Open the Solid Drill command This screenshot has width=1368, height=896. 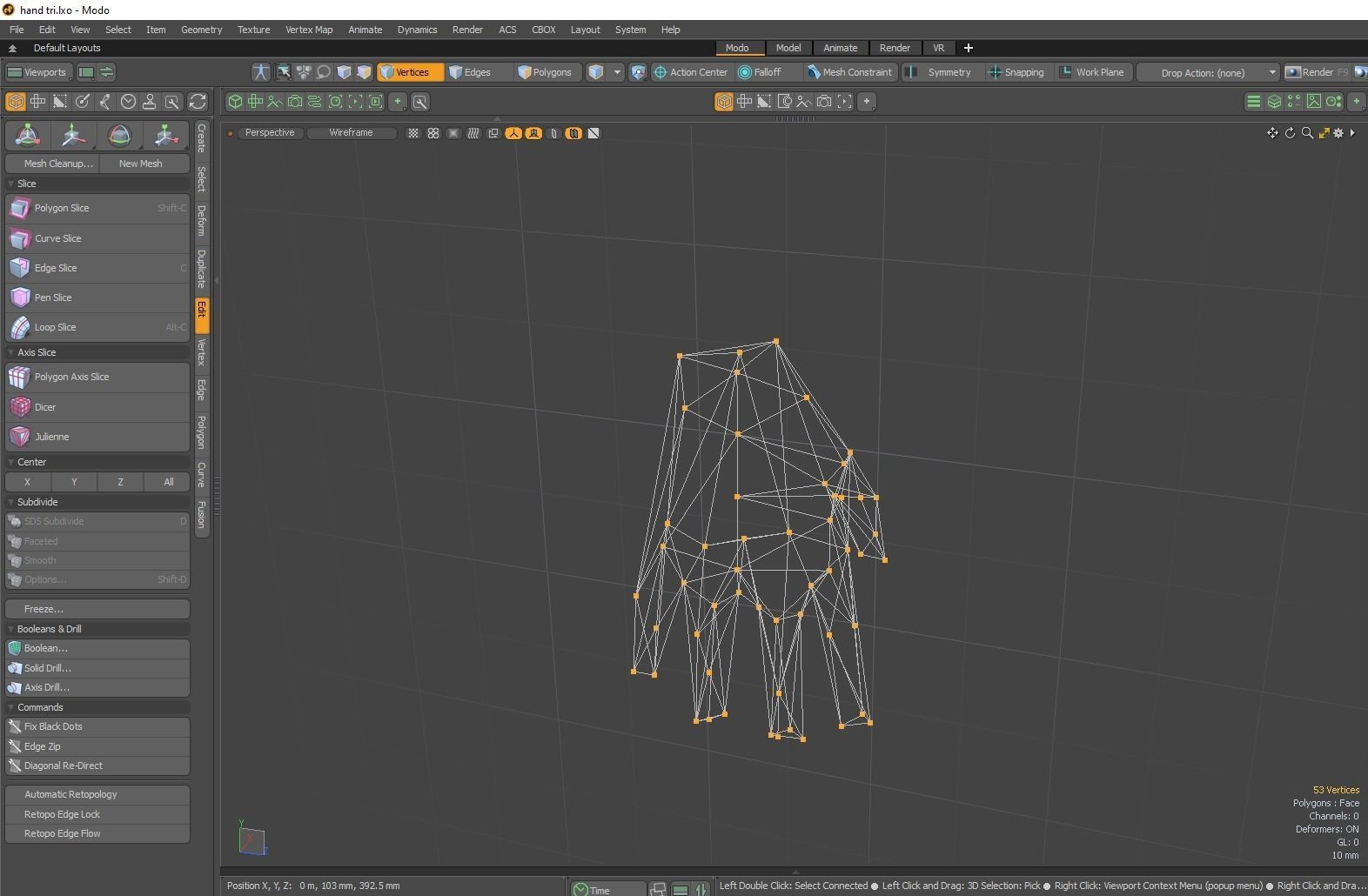(x=97, y=668)
